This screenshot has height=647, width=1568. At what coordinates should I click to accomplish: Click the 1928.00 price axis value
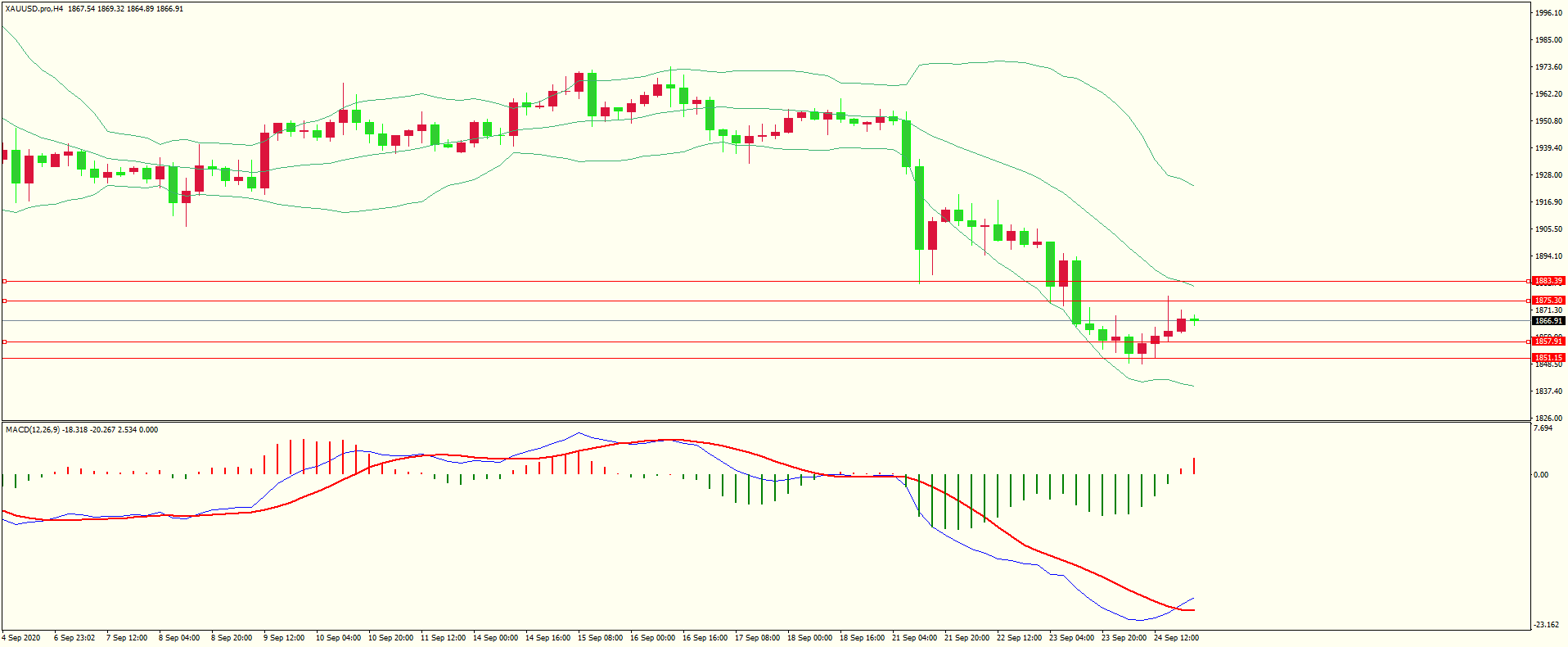pos(1549,175)
